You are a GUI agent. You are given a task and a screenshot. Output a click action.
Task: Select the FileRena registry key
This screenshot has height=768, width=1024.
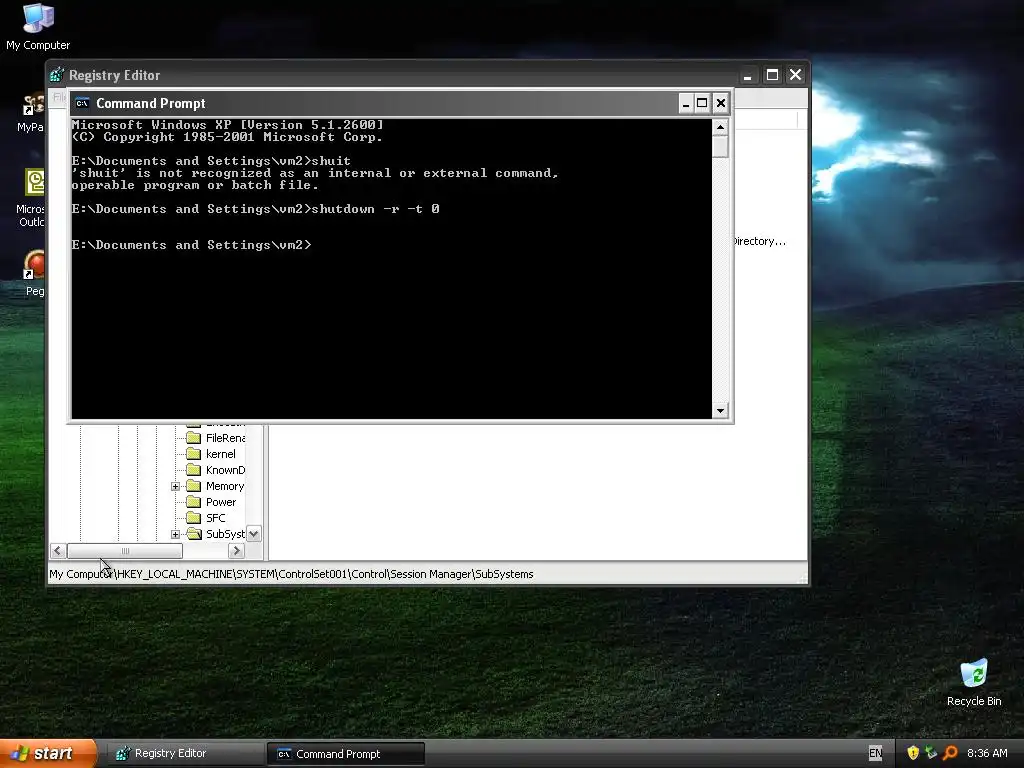tap(225, 438)
